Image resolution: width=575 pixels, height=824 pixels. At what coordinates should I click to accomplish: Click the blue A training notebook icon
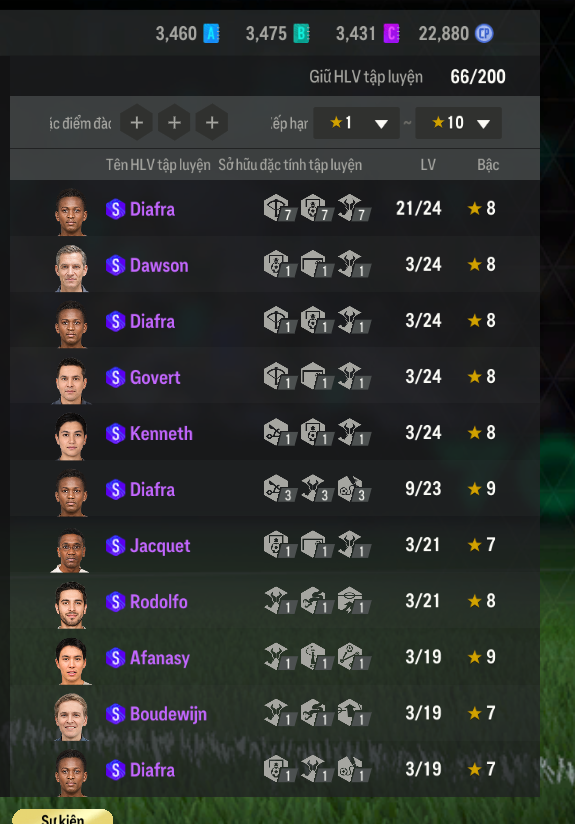coord(211,34)
